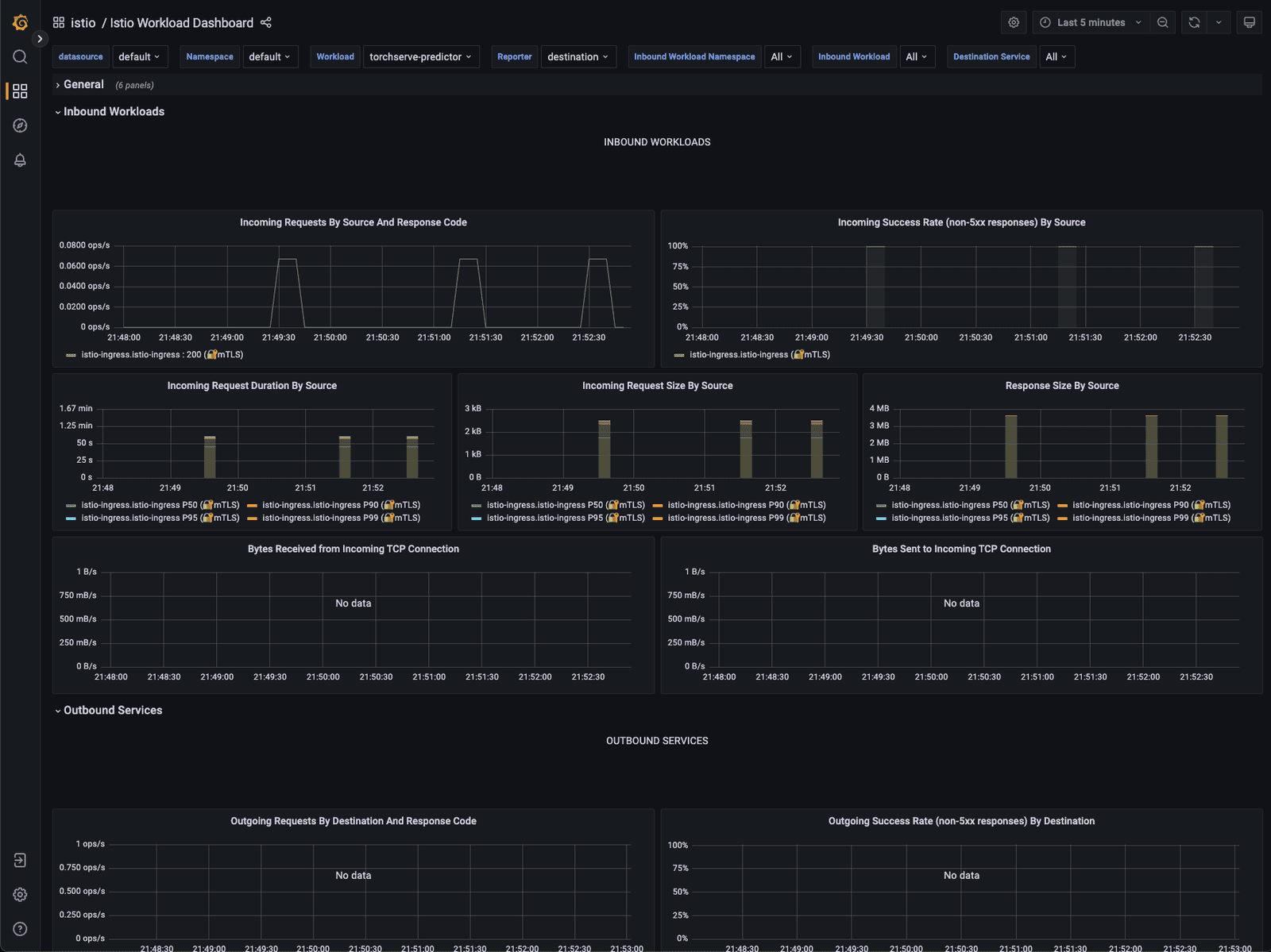The height and width of the screenshot is (952, 1271).
Task: Open dashboard settings gear in top bar
Action: point(1014,22)
